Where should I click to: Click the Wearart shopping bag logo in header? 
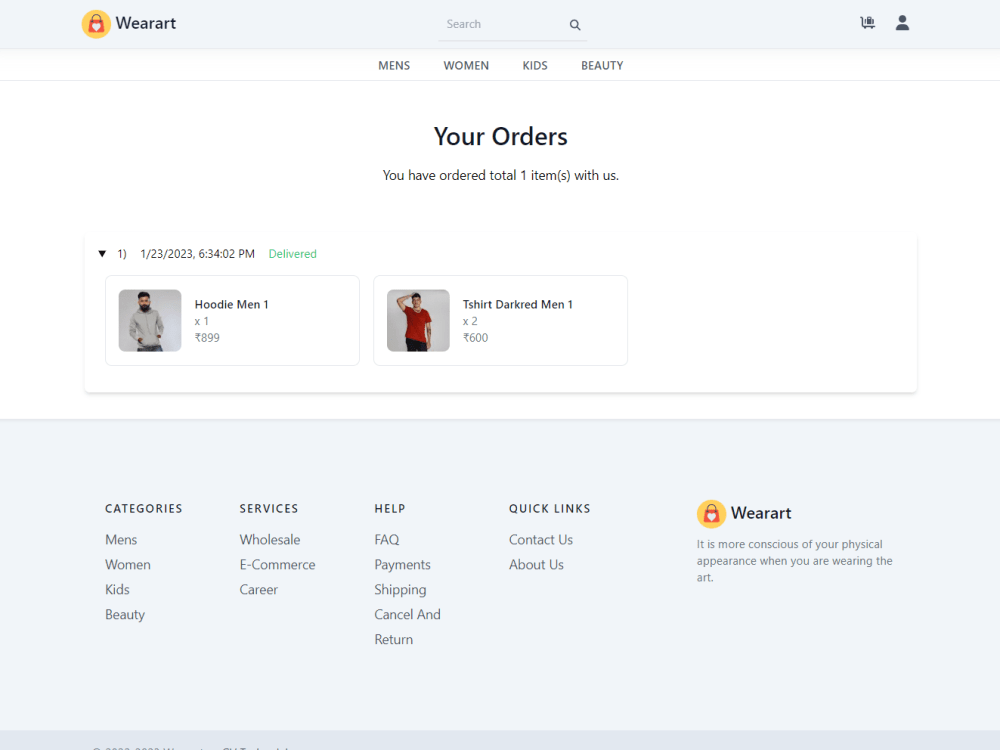pos(96,24)
